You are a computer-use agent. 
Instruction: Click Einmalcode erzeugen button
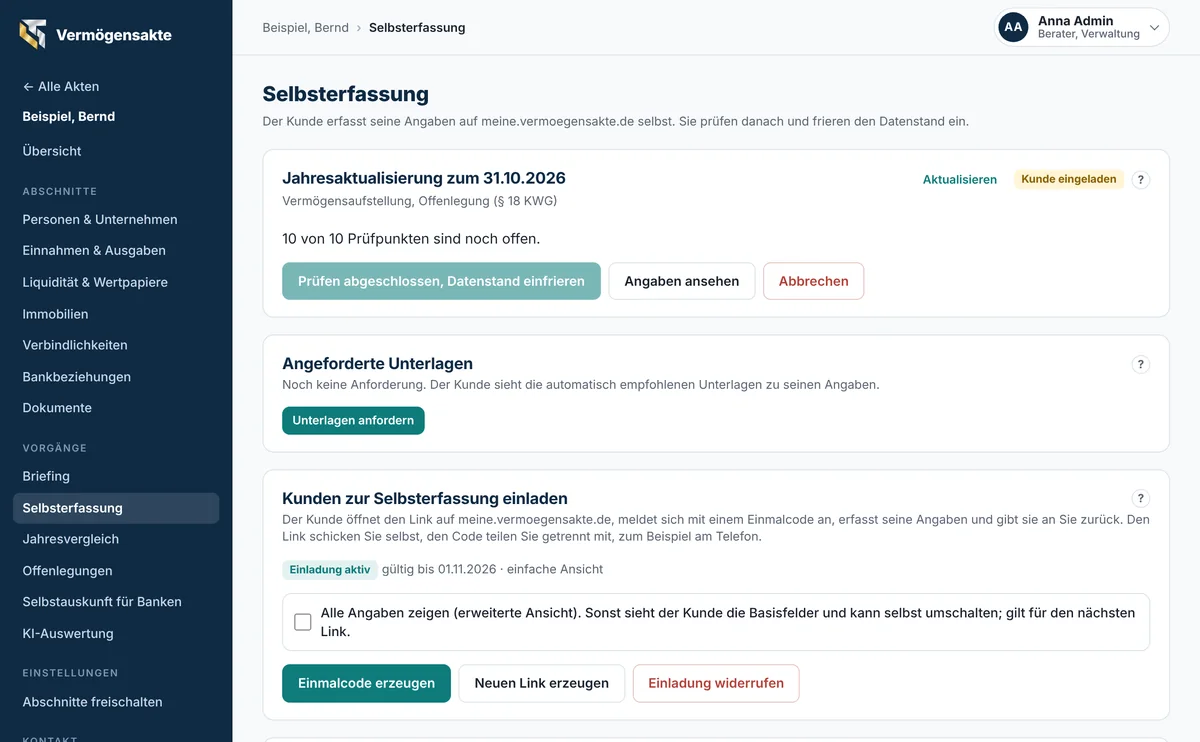point(366,684)
